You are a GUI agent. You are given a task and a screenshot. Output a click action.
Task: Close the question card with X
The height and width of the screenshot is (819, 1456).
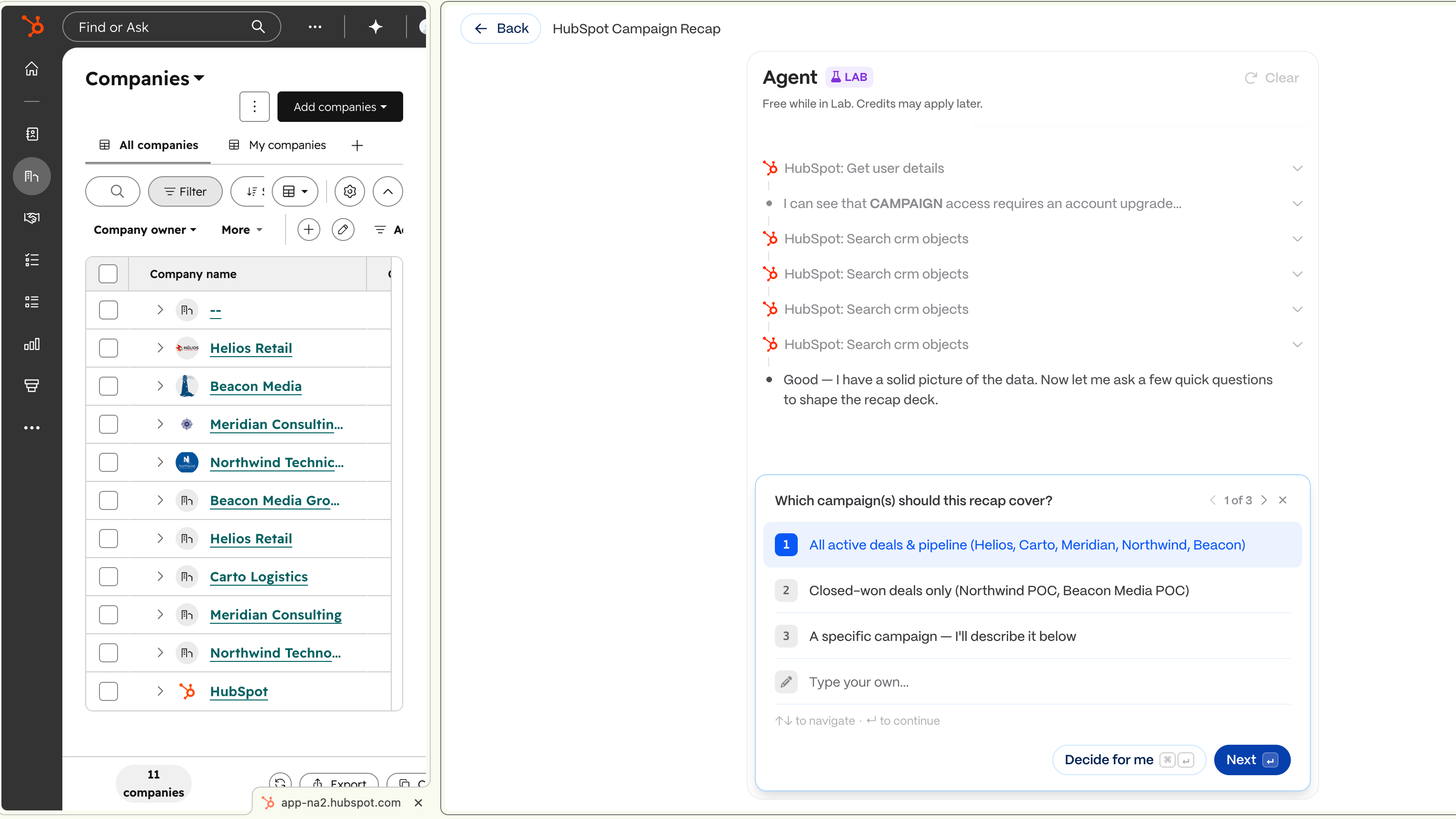[x=1282, y=500]
